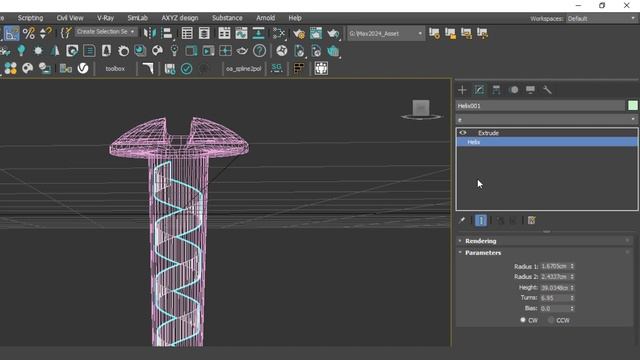
Task: Toggle Show End Result button
Action: pos(481,220)
